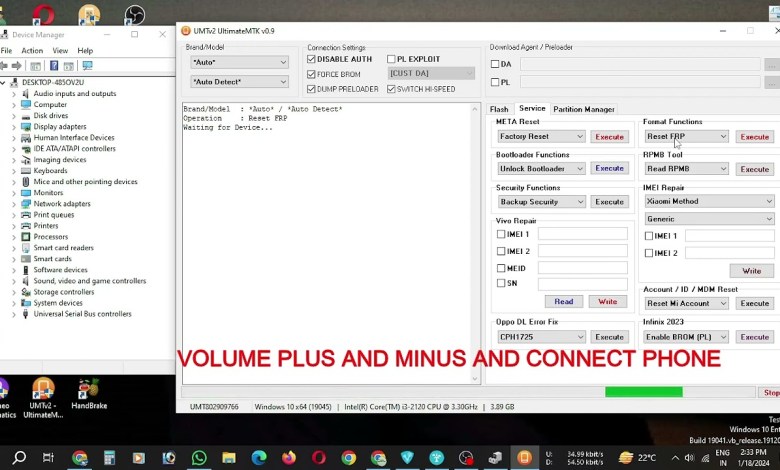780x470 pixels.
Task: Launch Firefox from the taskbar
Action: click(x=289, y=458)
